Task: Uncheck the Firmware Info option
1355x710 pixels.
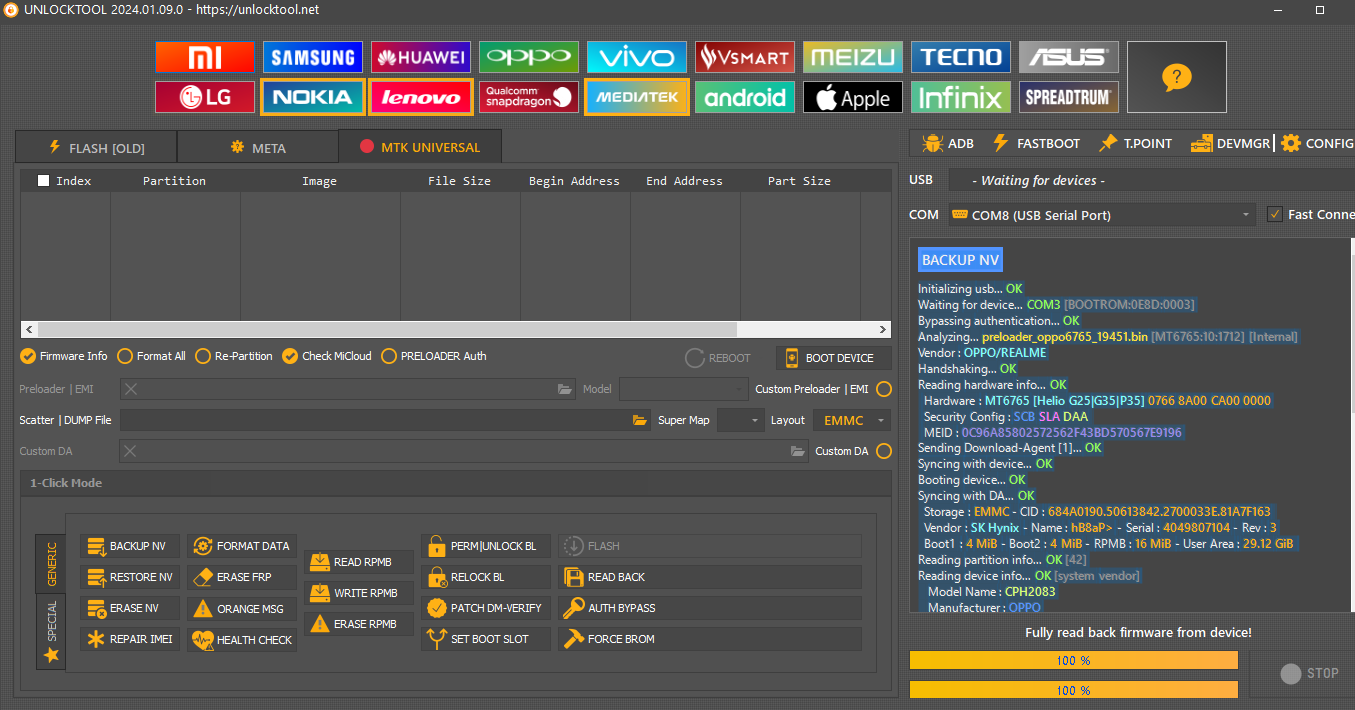Action: (x=28, y=356)
